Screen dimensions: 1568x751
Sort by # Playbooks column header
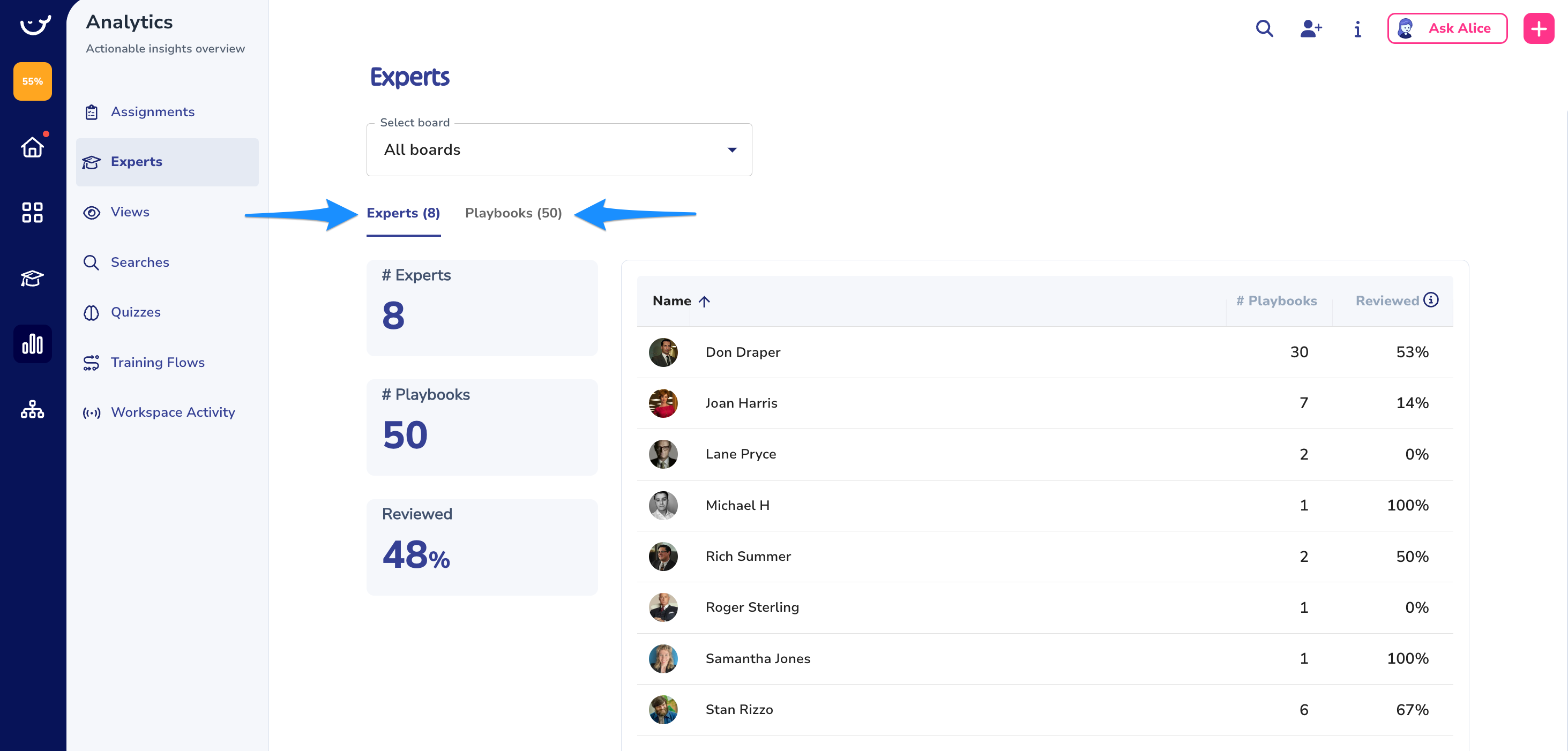pyautogui.click(x=1276, y=301)
